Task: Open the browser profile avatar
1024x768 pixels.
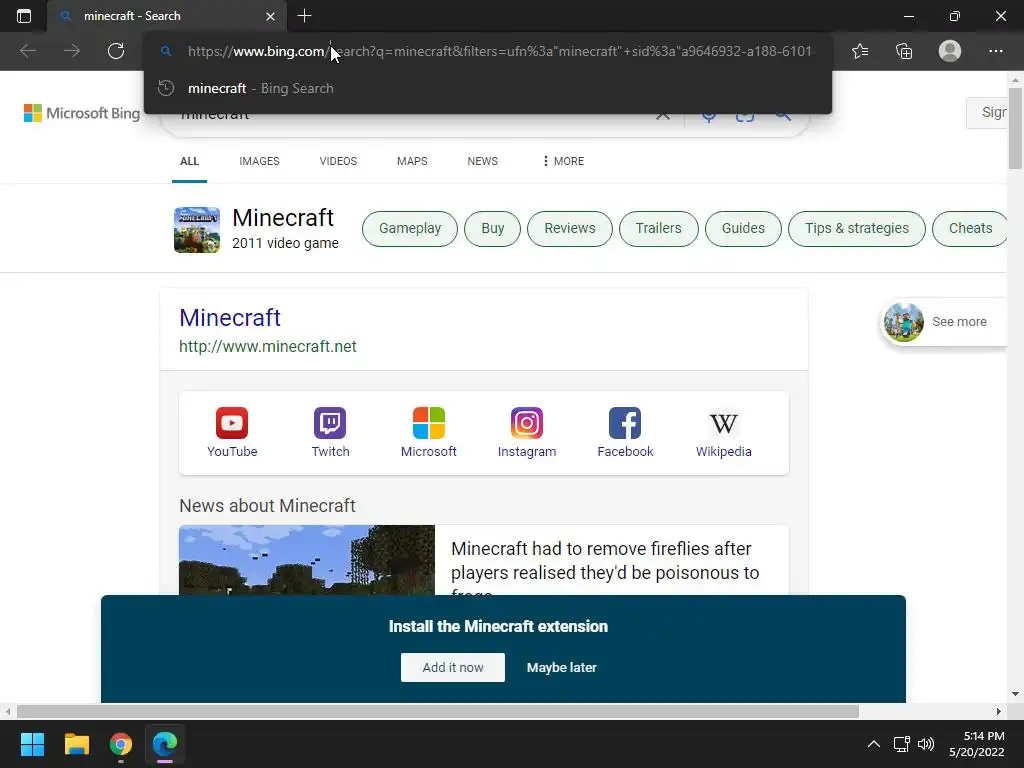Action: click(x=950, y=51)
